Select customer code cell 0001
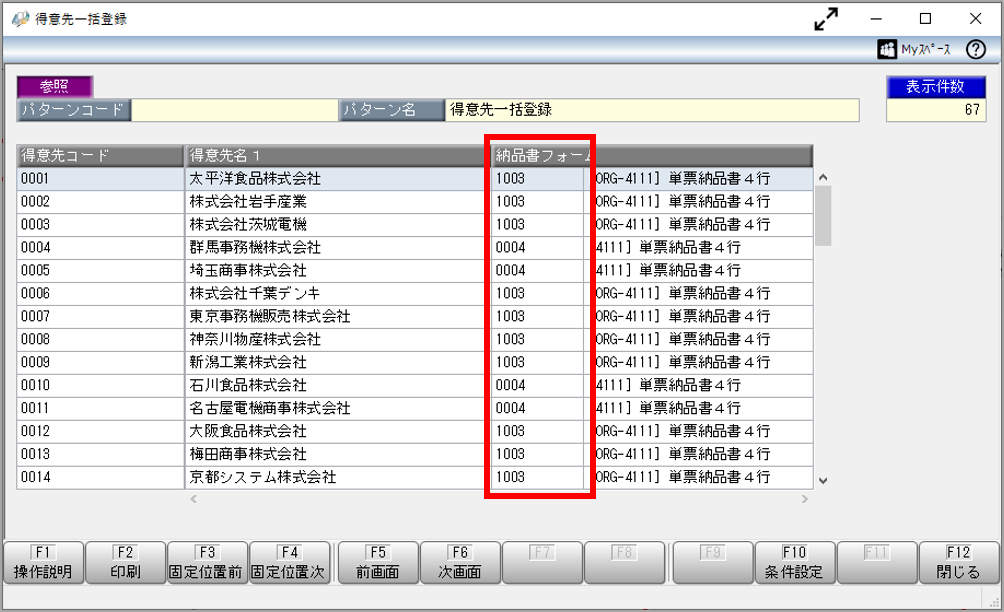This screenshot has width=1004, height=612. 101,179
